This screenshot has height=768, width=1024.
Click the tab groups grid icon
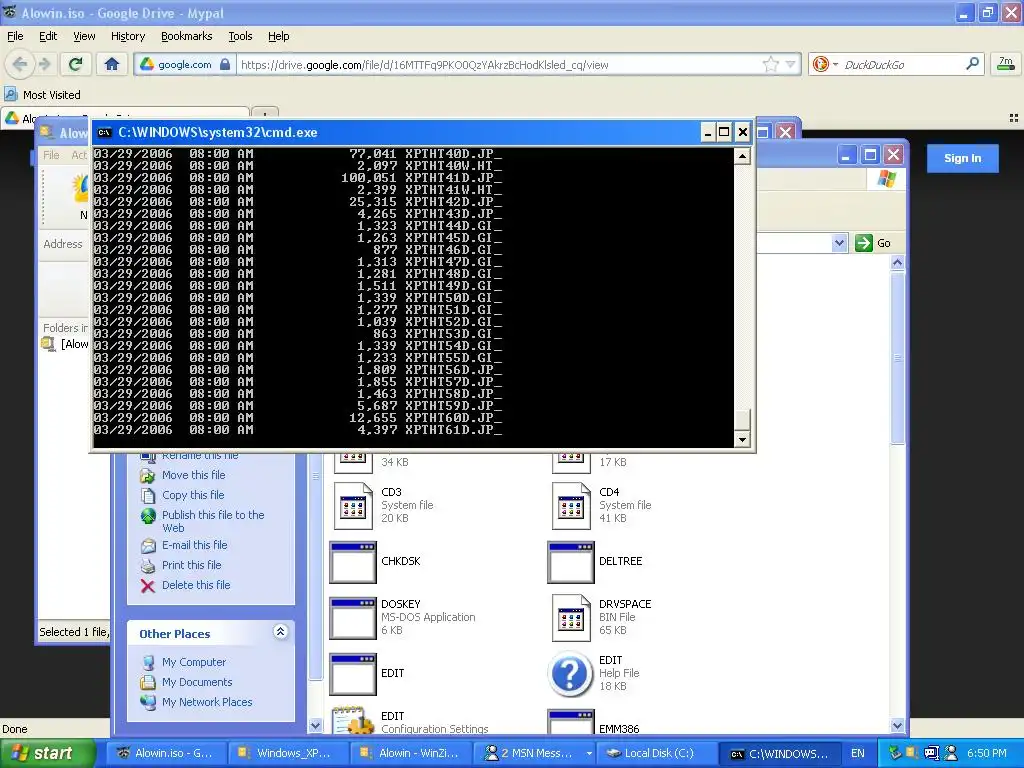[1014, 118]
